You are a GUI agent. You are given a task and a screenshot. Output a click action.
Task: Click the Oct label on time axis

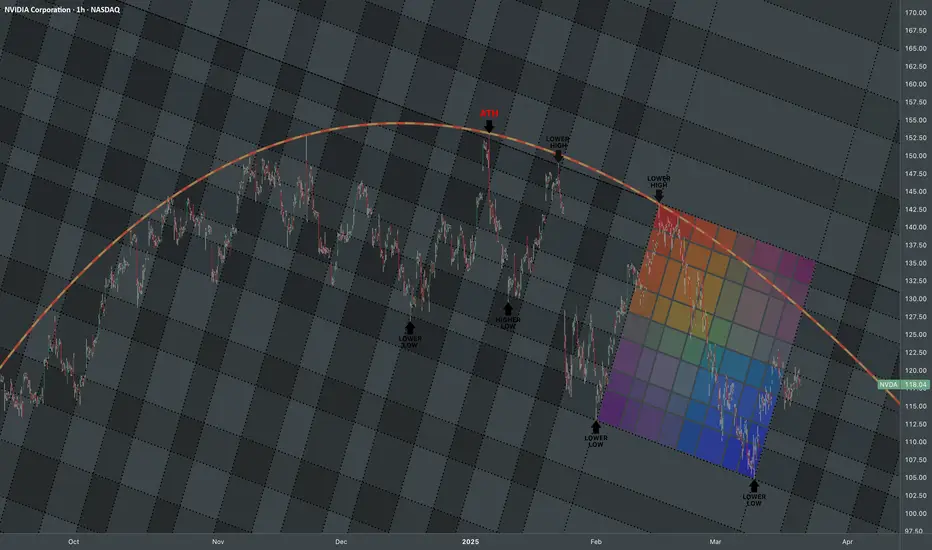pyautogui.click(x=74, y=542)
